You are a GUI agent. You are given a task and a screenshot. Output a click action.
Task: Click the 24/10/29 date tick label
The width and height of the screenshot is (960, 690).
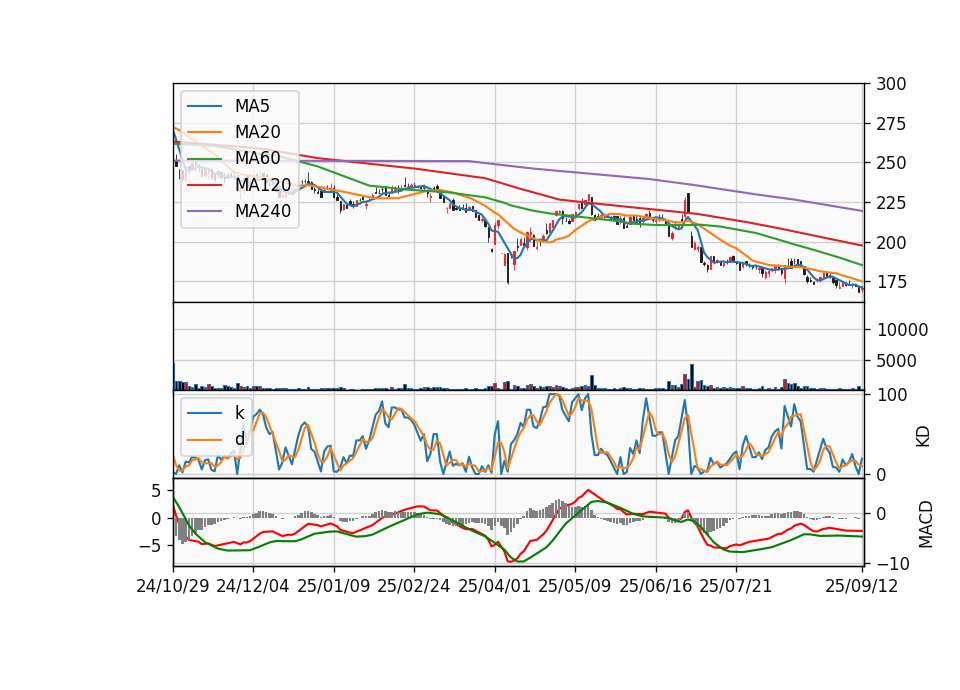pos(173,586)
